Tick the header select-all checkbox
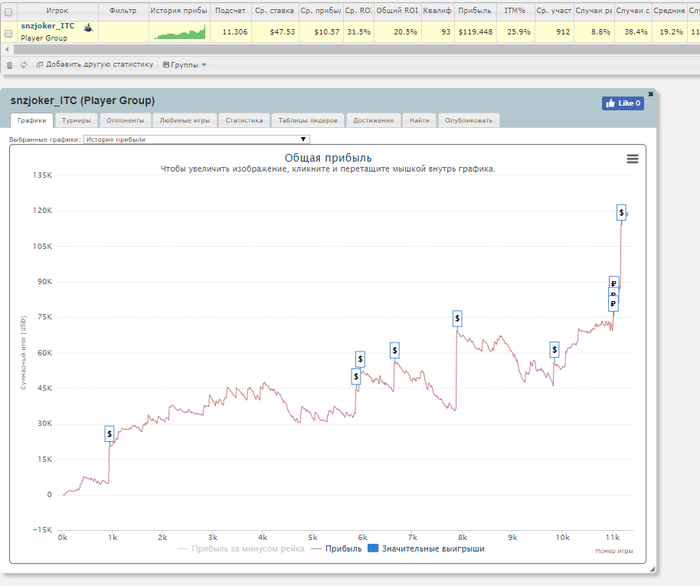This screenshot has height=586, width=700. [x=8, y=12]
